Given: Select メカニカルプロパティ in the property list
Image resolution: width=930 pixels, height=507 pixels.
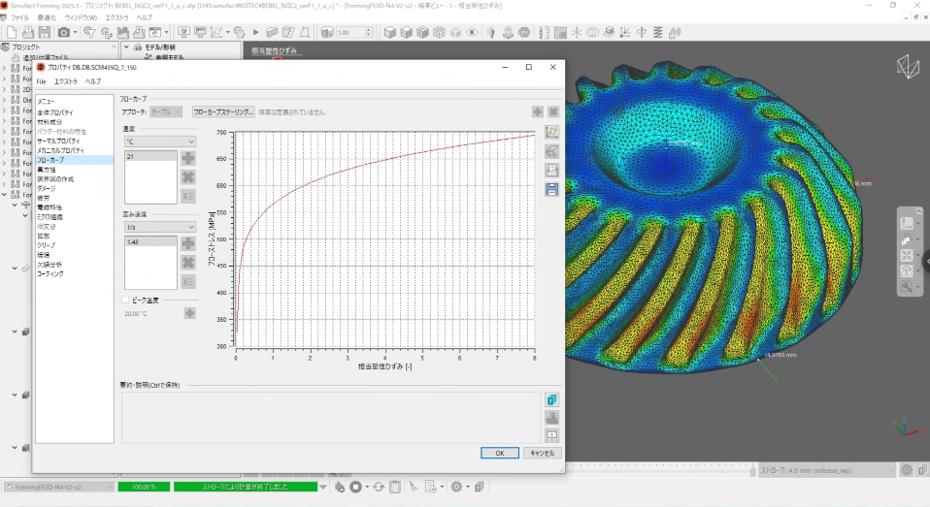Looking at the screenshot, I should 61,150.
